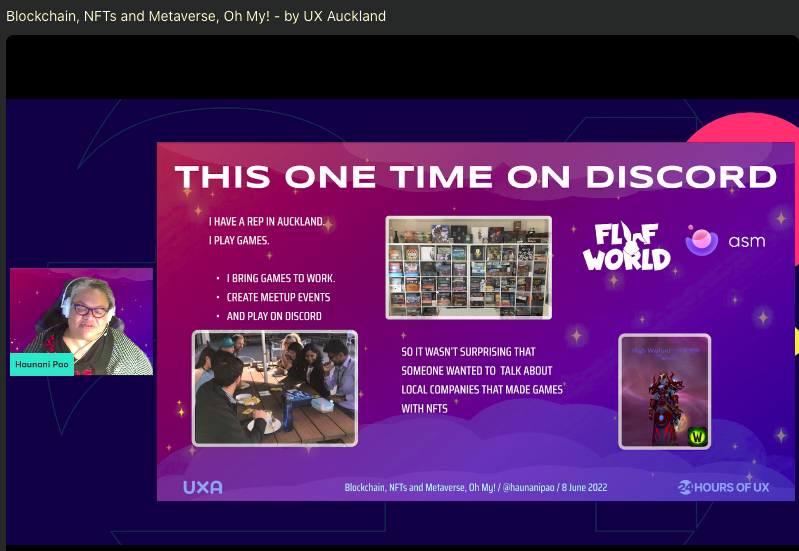This screenshot has height=551, width=799.
Task: Click the 'asm' wordmark text
Action: [747, 241]
